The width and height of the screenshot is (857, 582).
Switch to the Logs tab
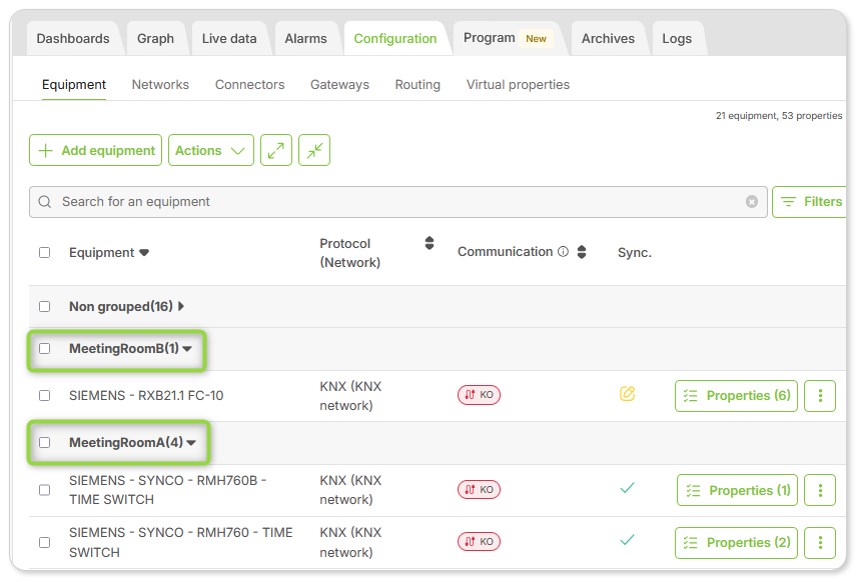[677, 39]
